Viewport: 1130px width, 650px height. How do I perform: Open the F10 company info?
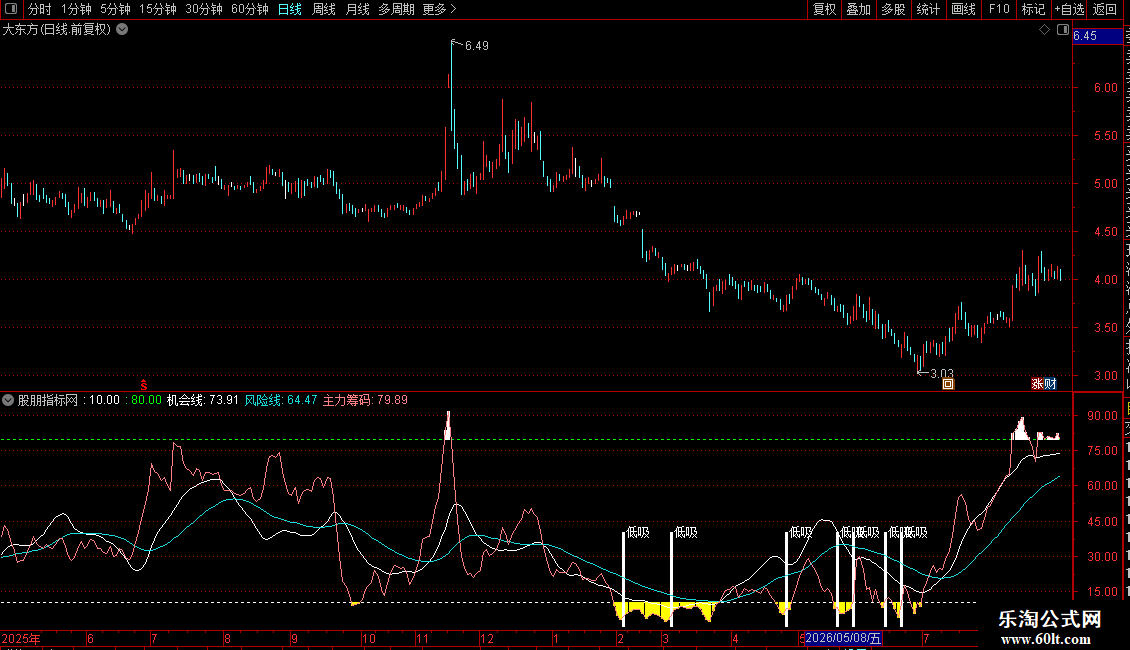point(999,9)
